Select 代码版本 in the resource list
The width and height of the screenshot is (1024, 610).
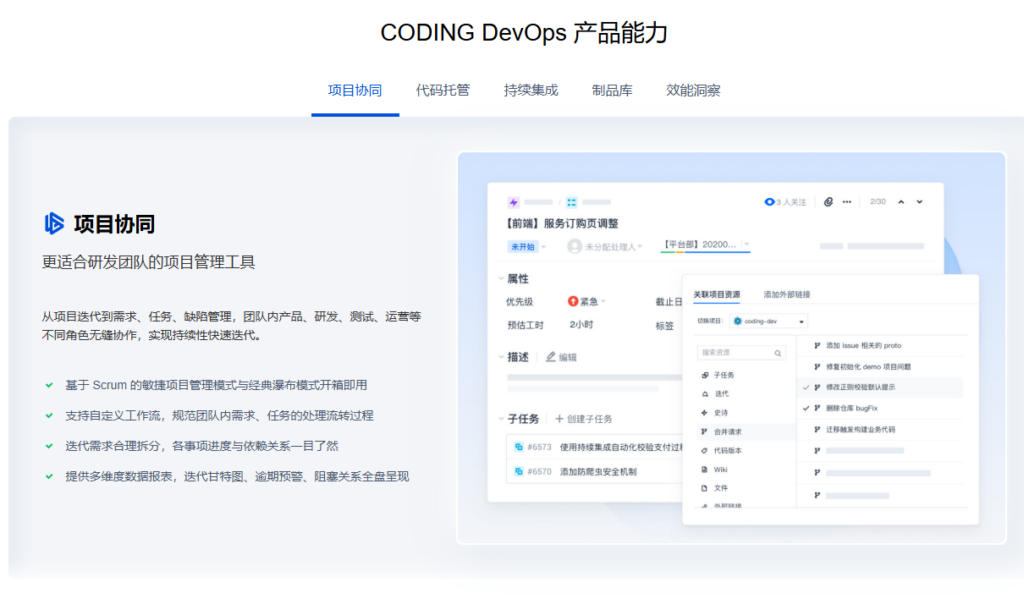(728, 451)
